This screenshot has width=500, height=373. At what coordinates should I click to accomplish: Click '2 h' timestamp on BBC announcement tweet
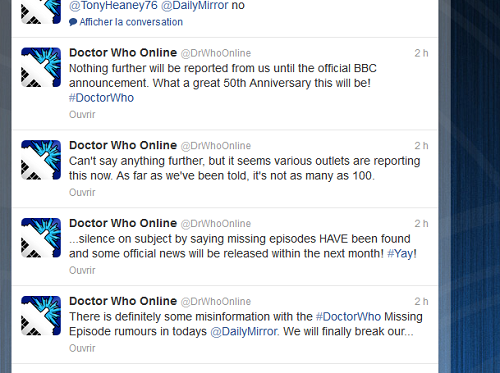click(x=421, y=53)
